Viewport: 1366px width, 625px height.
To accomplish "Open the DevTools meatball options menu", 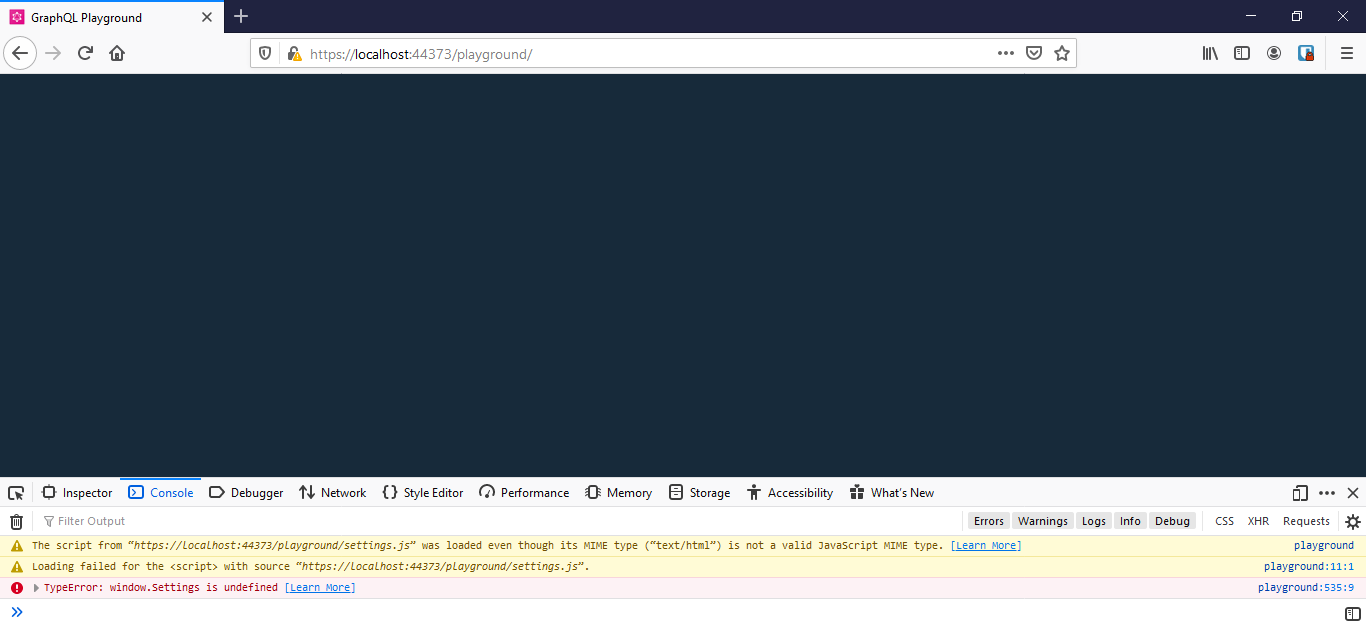I will [1326, 492].
